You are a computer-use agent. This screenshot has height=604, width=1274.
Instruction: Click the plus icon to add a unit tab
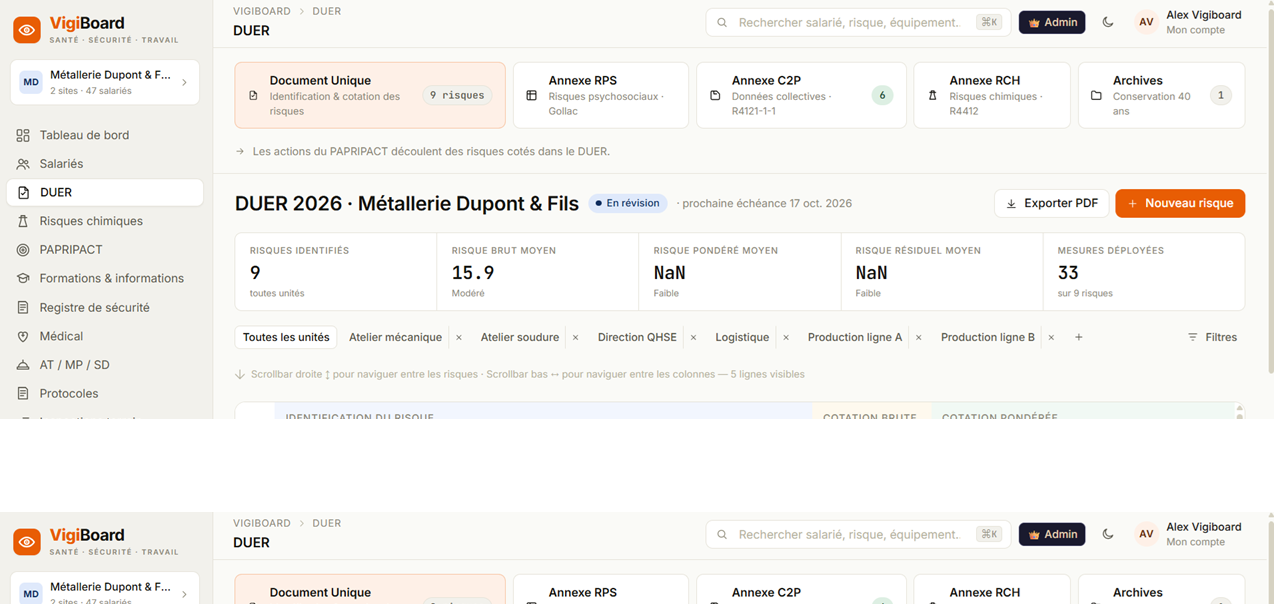pyautogui.click(x=1079, y=338)
